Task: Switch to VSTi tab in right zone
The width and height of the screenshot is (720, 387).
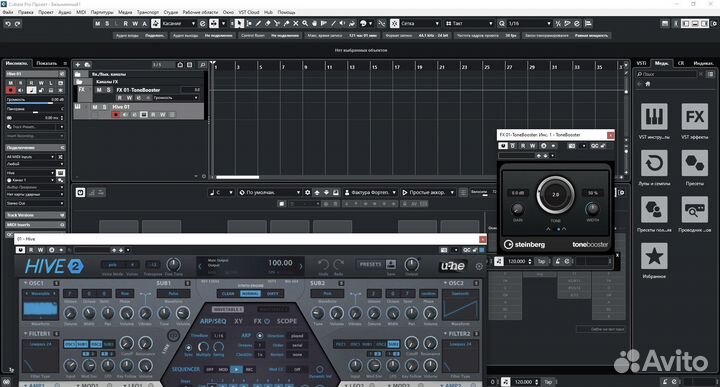Action: (x=641, y=63)
